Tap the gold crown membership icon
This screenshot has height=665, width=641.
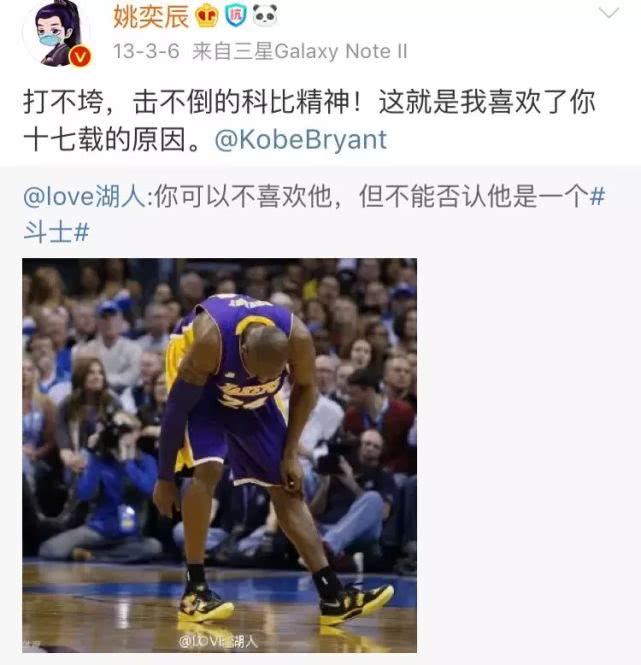pos(207,17)
